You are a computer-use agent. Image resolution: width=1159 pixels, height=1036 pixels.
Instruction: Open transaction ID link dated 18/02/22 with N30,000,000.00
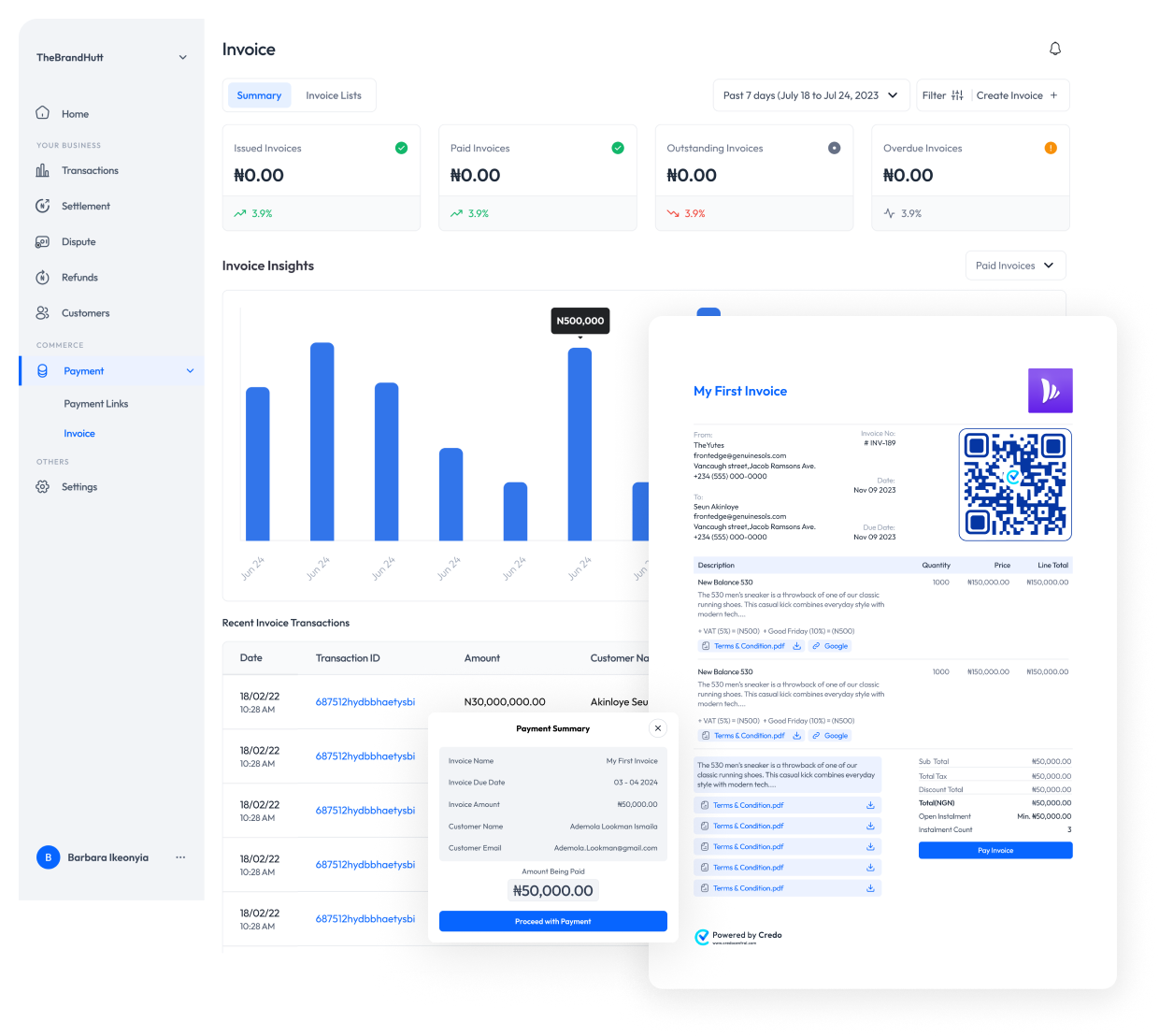pyautogui.click(x=365, y=702)
